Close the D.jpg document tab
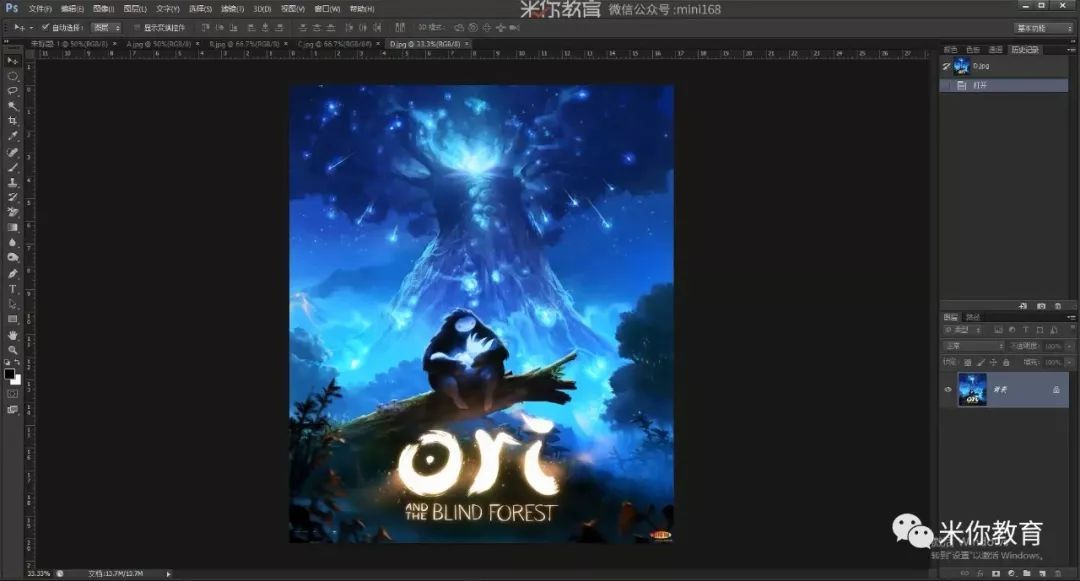Viewport: 1080px width, 581px height. [x=467, y=44]
